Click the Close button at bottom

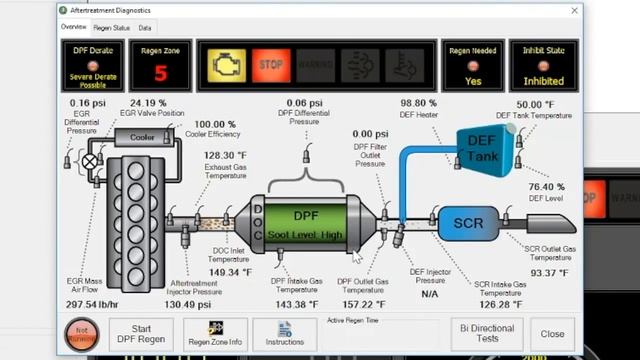pyautogui.click(x=552, y=334)
